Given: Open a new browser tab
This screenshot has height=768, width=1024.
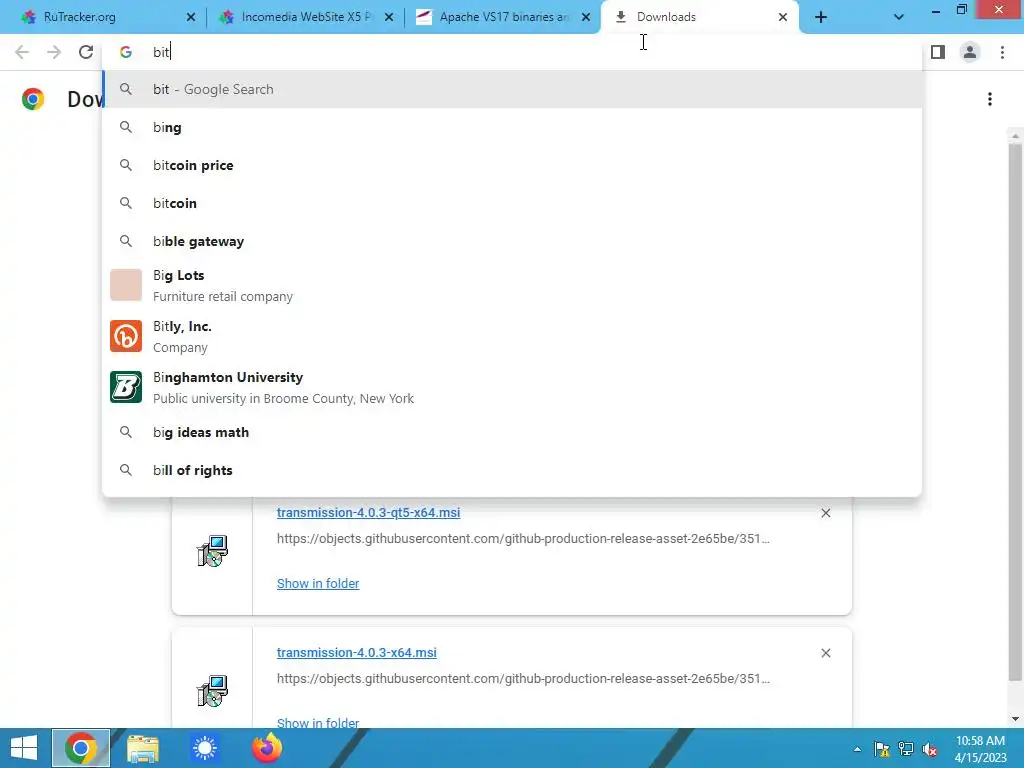Looking at the screenshot, I should (x=821, y=18).
